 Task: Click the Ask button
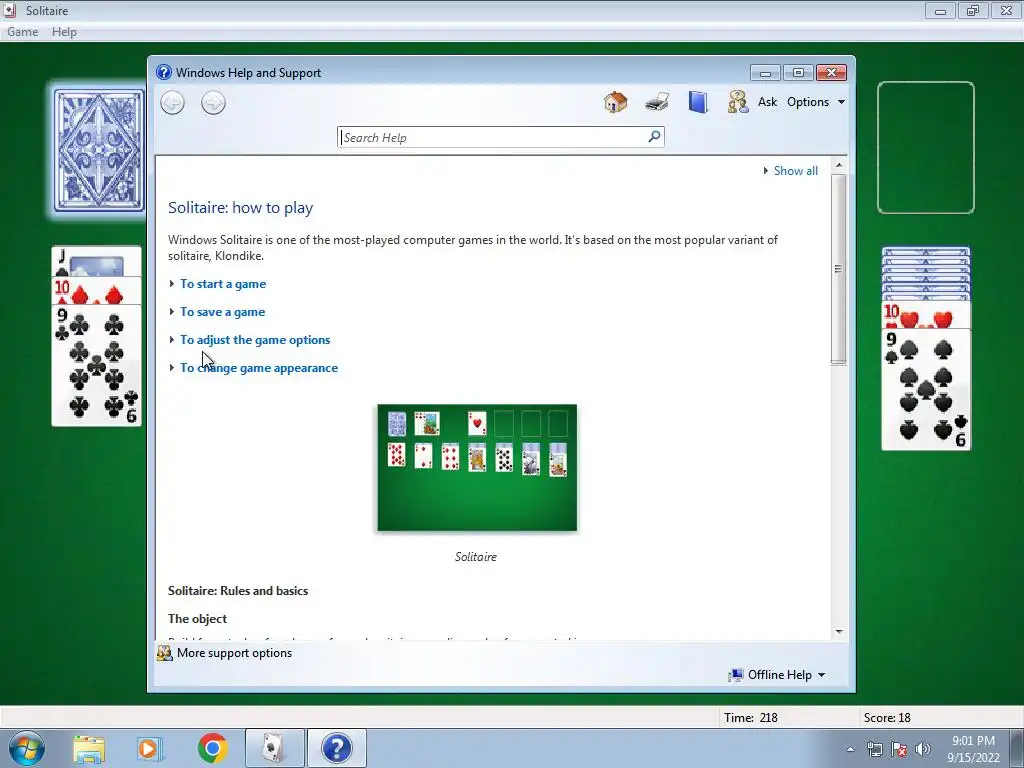pyautogui.click(x=767, y=102)
